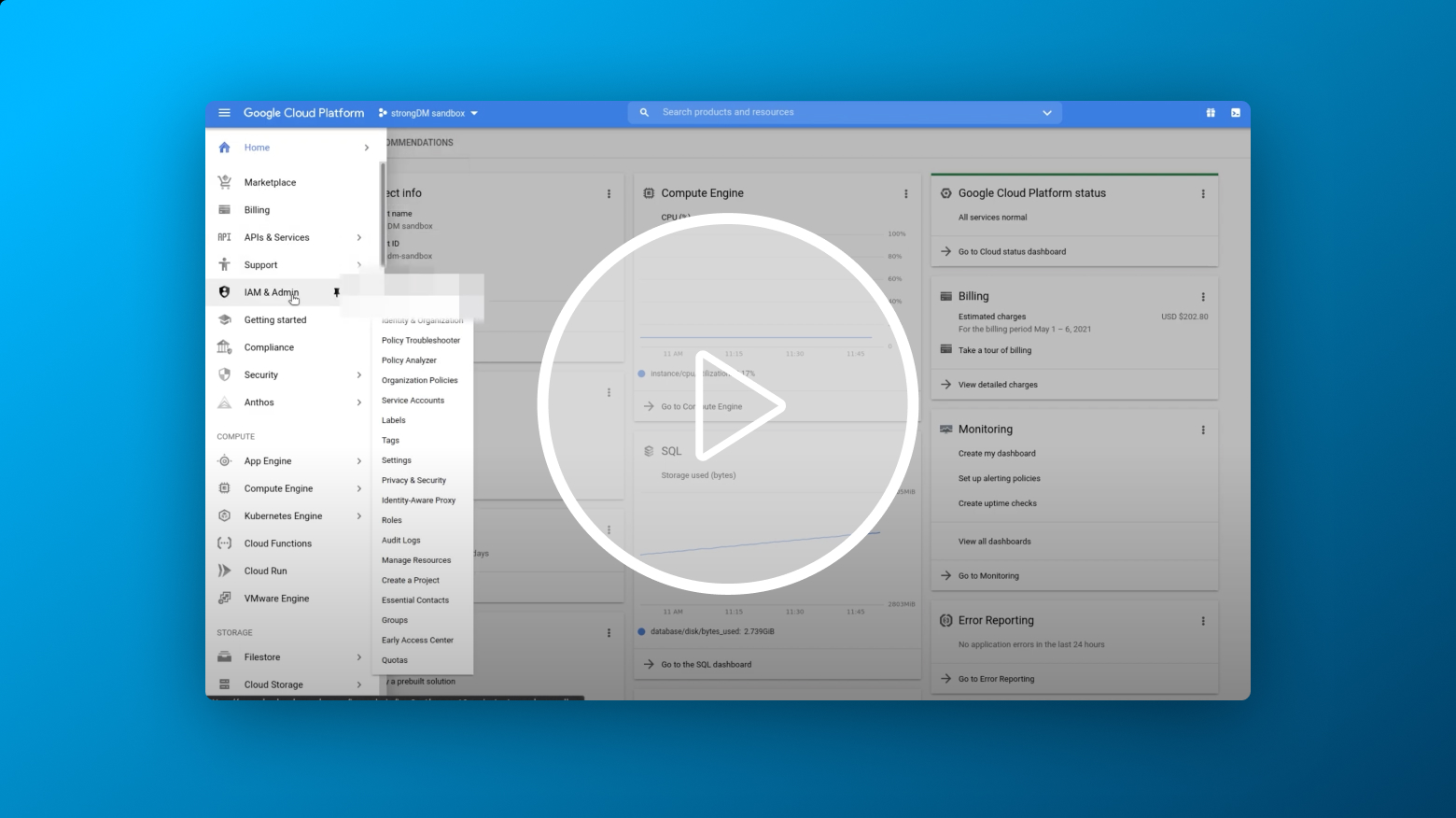The image size is (1456, 818).
Task: Open VMware Engine via its icon
Action: click(224, 599)
